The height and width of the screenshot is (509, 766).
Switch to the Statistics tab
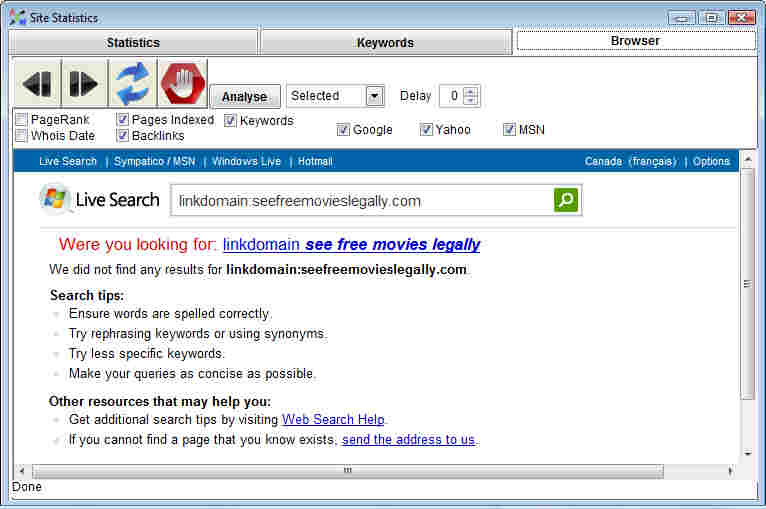coord(133,42)
